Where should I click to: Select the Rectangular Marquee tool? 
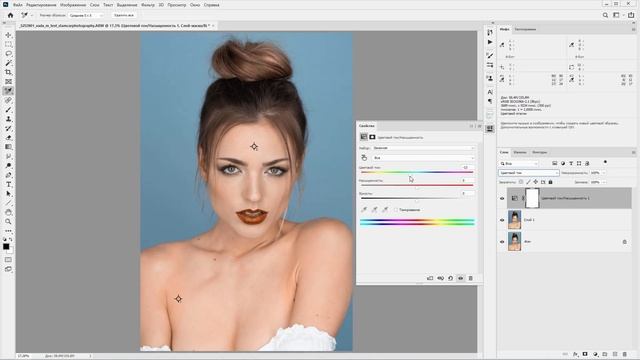(x=8, y=44)
